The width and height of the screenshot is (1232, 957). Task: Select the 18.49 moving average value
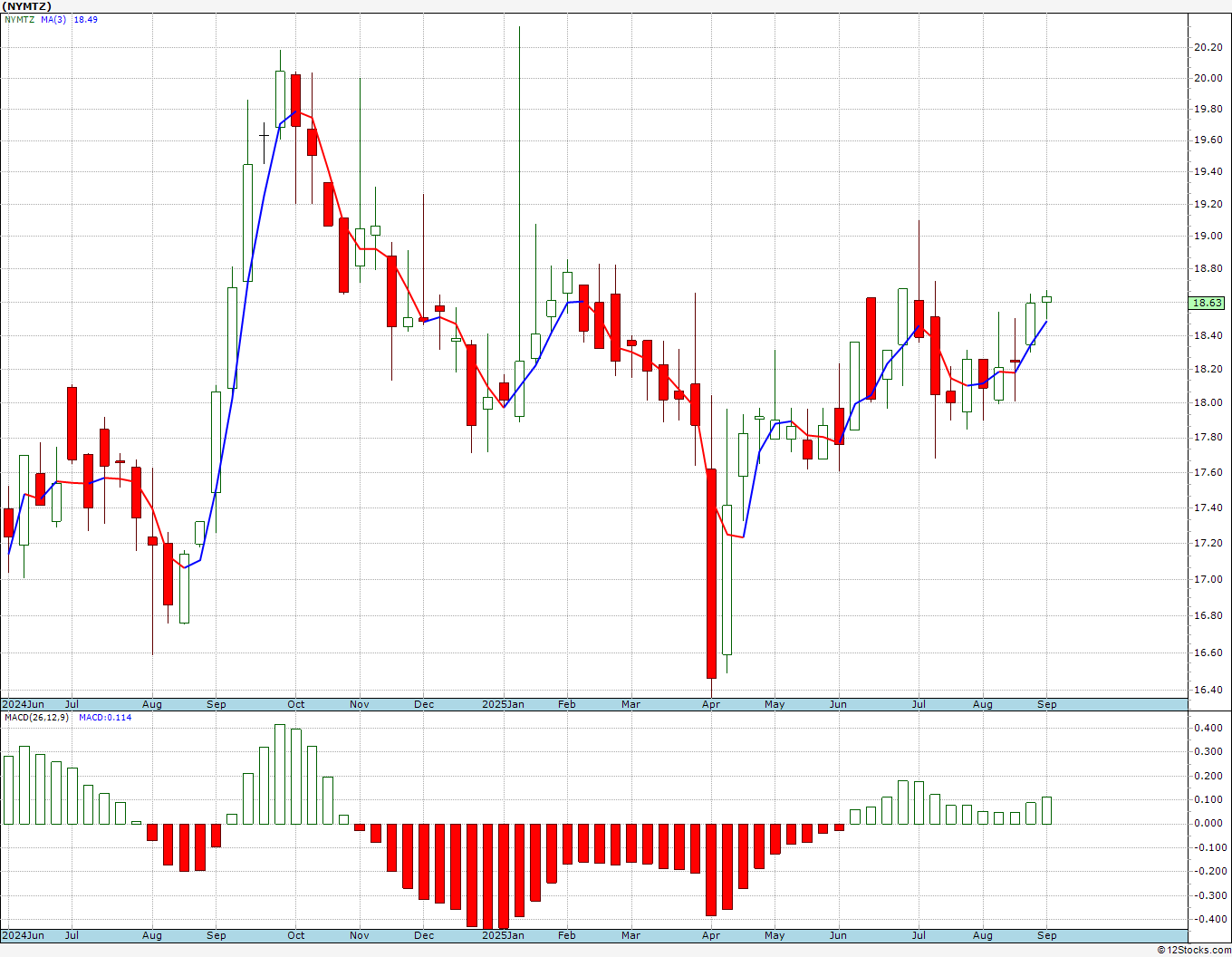pos(85,19)
